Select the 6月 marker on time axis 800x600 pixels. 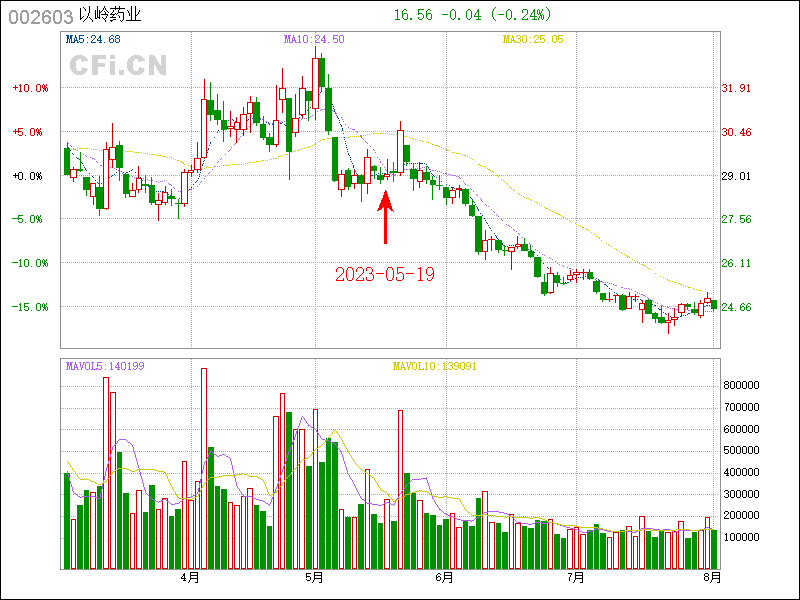(x=445, y=578)
